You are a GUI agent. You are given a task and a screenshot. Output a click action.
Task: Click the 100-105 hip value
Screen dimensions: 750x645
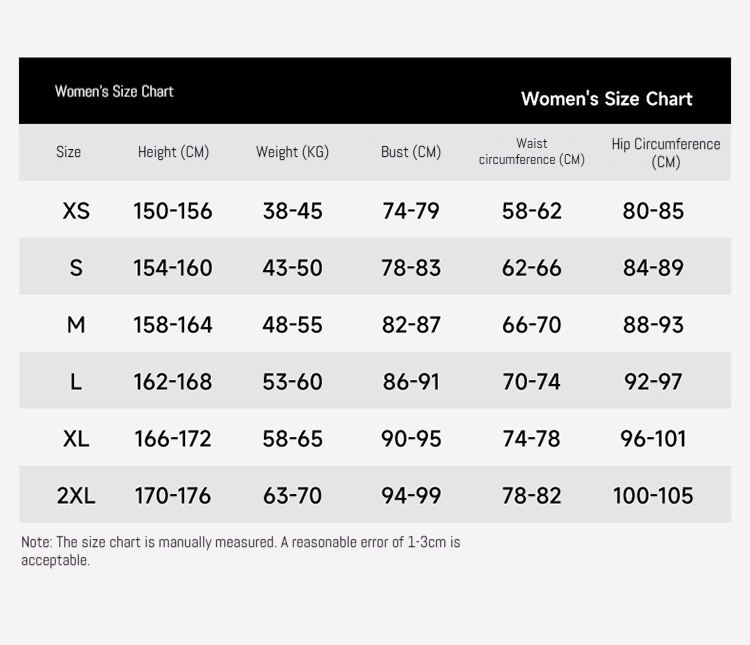653,495
